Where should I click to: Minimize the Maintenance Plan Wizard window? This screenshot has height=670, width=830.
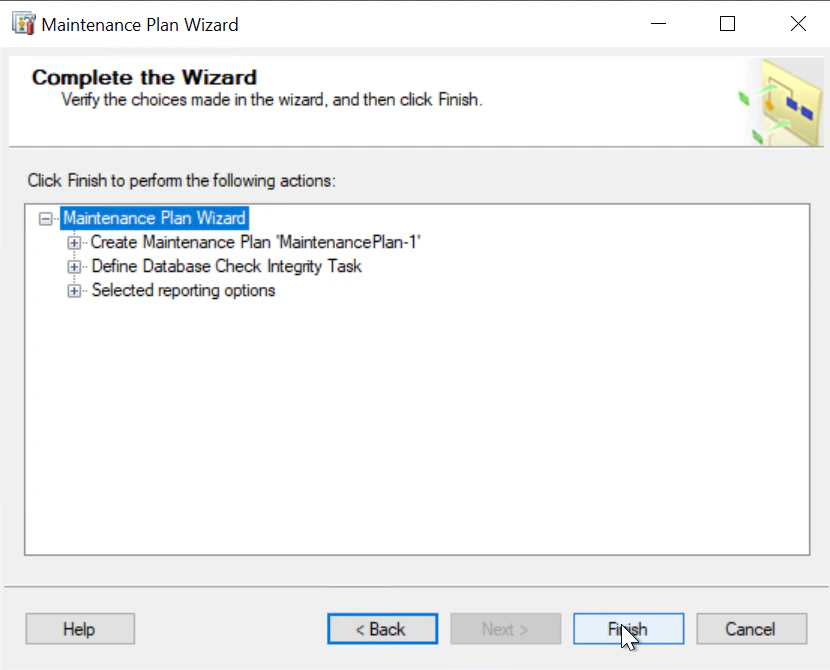pos(657,24)
